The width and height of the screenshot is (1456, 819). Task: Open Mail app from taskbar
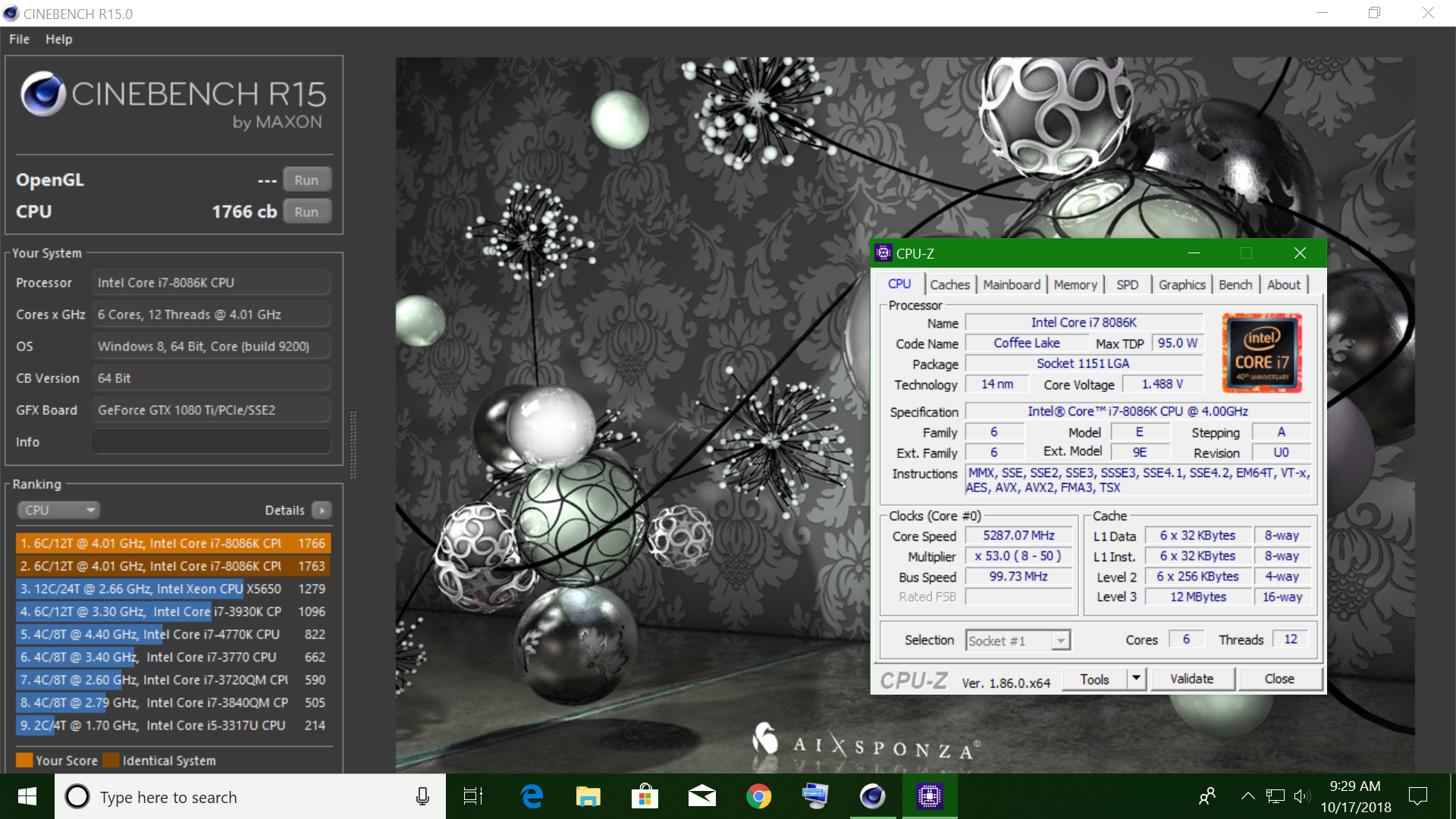click(x=701, y=796)
